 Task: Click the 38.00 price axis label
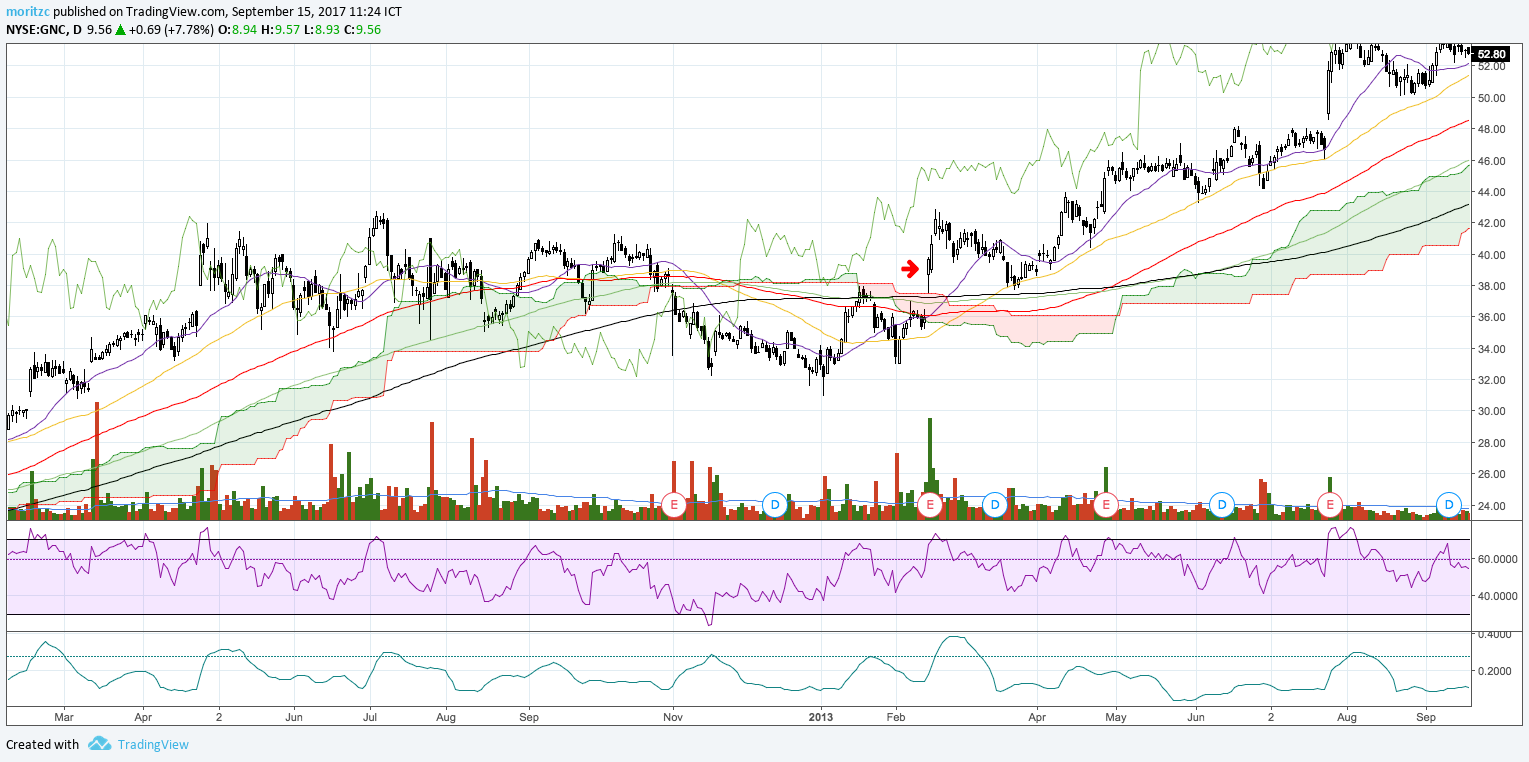(1491, 286)
